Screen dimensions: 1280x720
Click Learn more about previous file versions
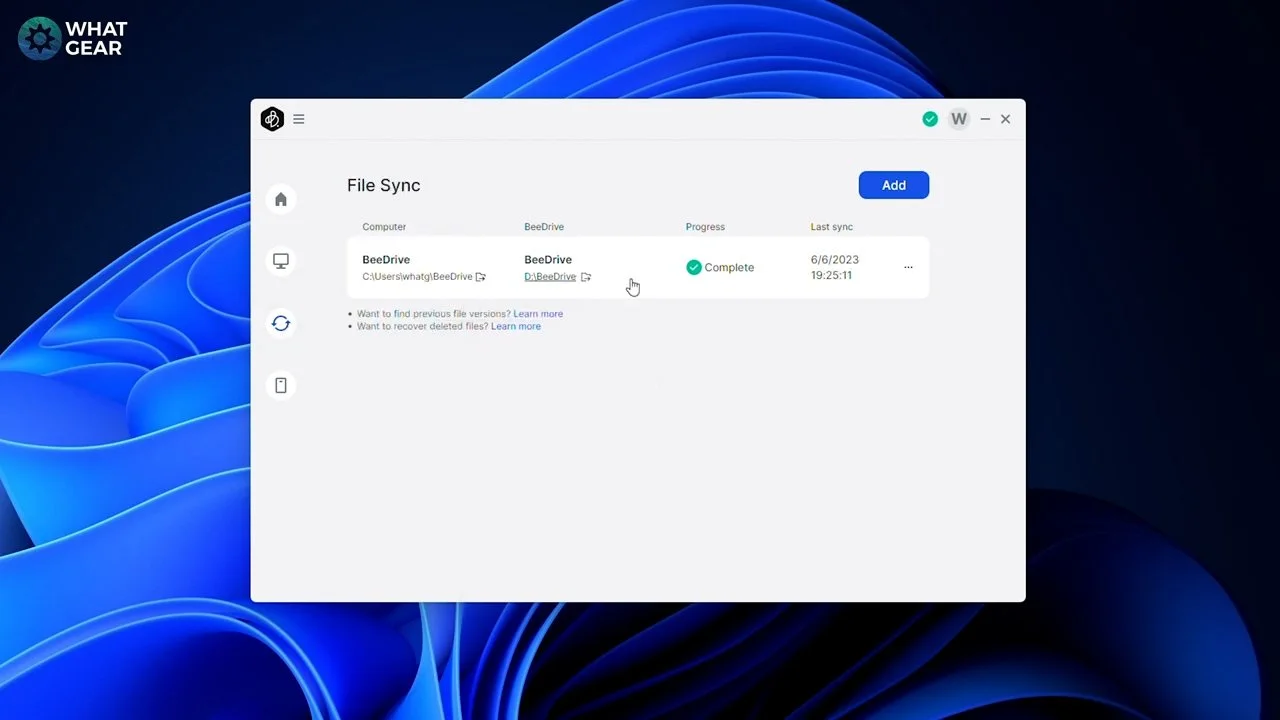(x=538, y=314)
